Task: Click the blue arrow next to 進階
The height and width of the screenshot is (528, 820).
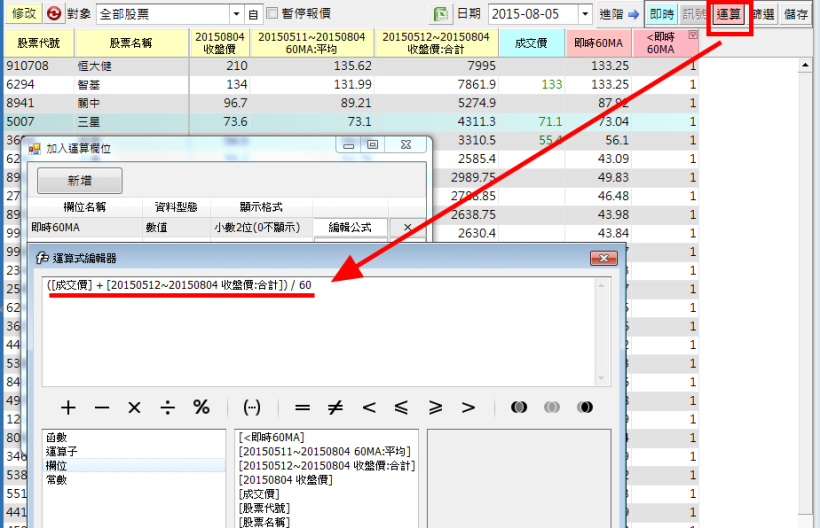Action: click(634, 14)
